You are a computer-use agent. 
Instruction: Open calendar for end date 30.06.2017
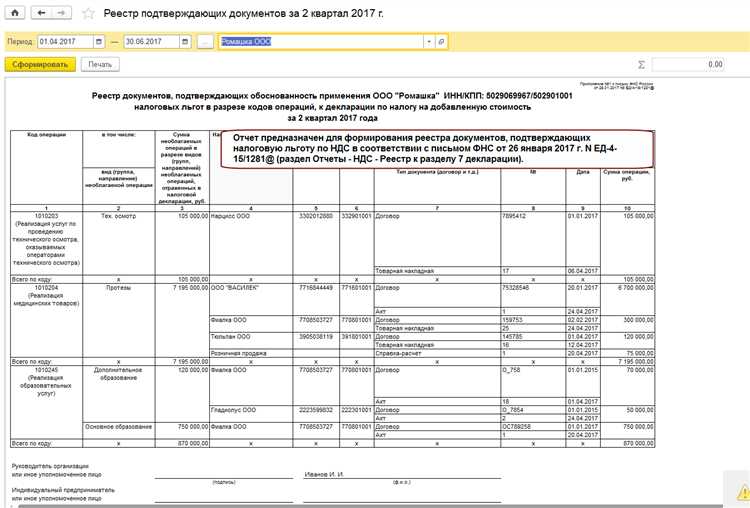185,42
